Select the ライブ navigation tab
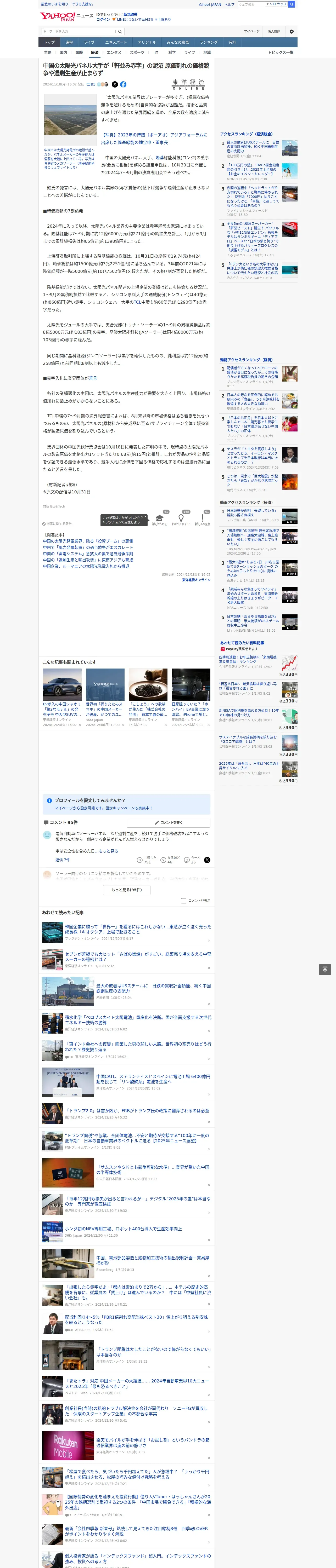The image size is (336, 1568). point(89,43)
